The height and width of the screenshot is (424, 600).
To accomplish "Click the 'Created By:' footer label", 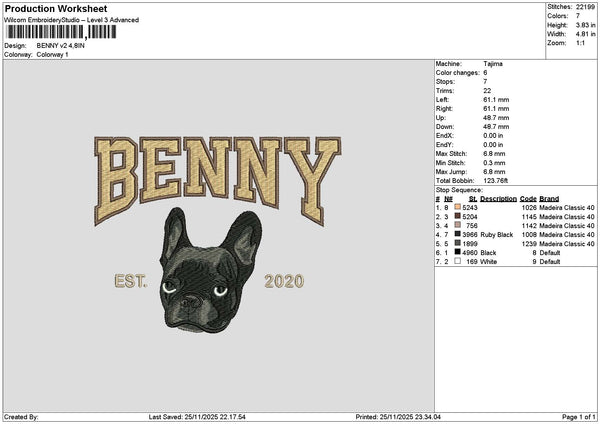I will pos(21,417).
